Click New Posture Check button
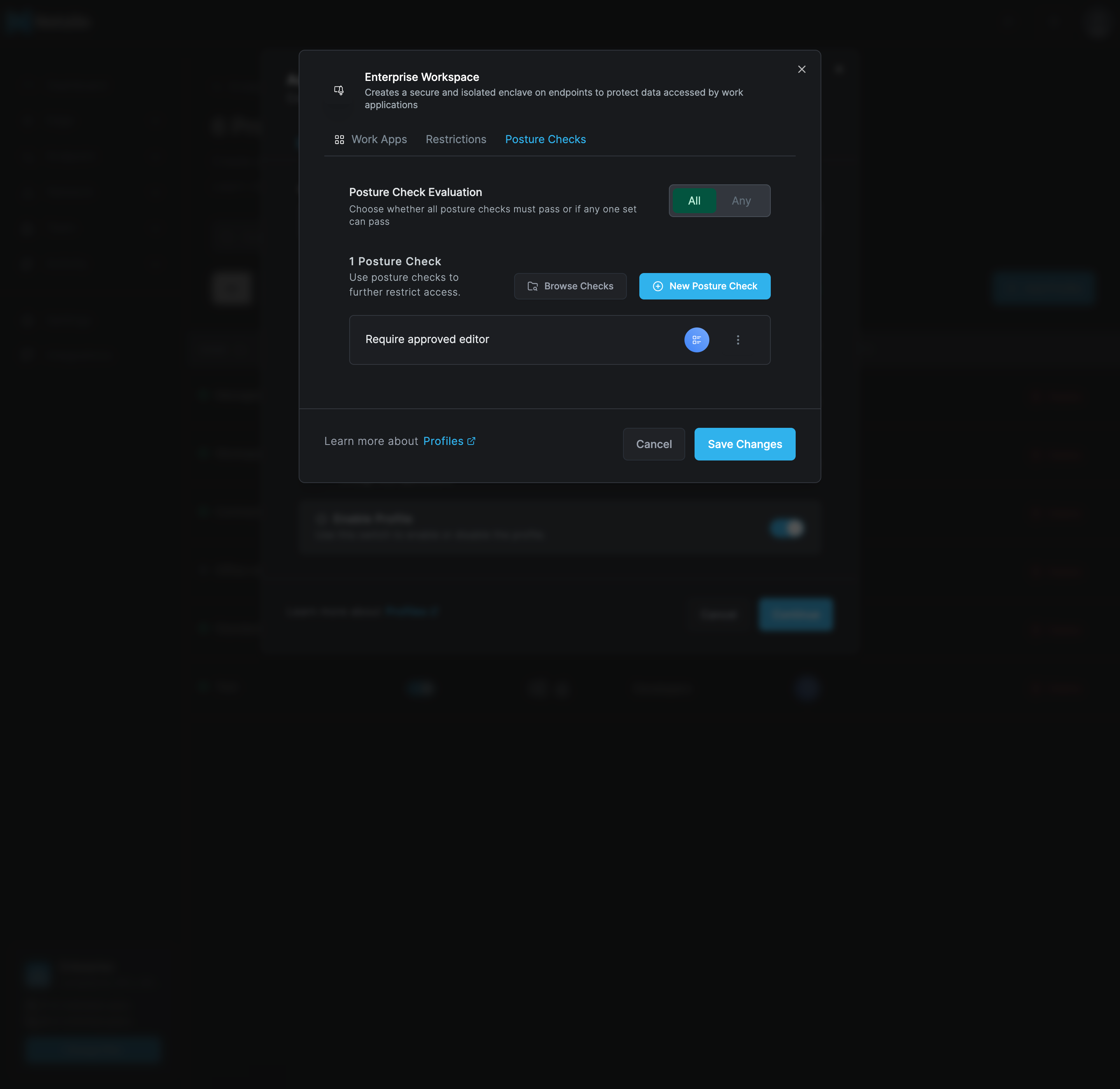This screenshot has height=1089, width=1120. click(x=704, y=286)
